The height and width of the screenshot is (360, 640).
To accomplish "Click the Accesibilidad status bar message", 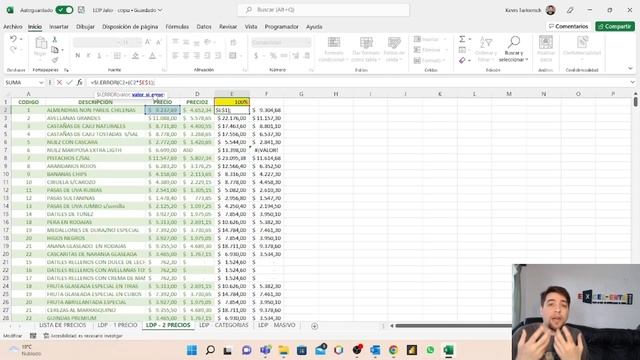I will pos(83,336).
